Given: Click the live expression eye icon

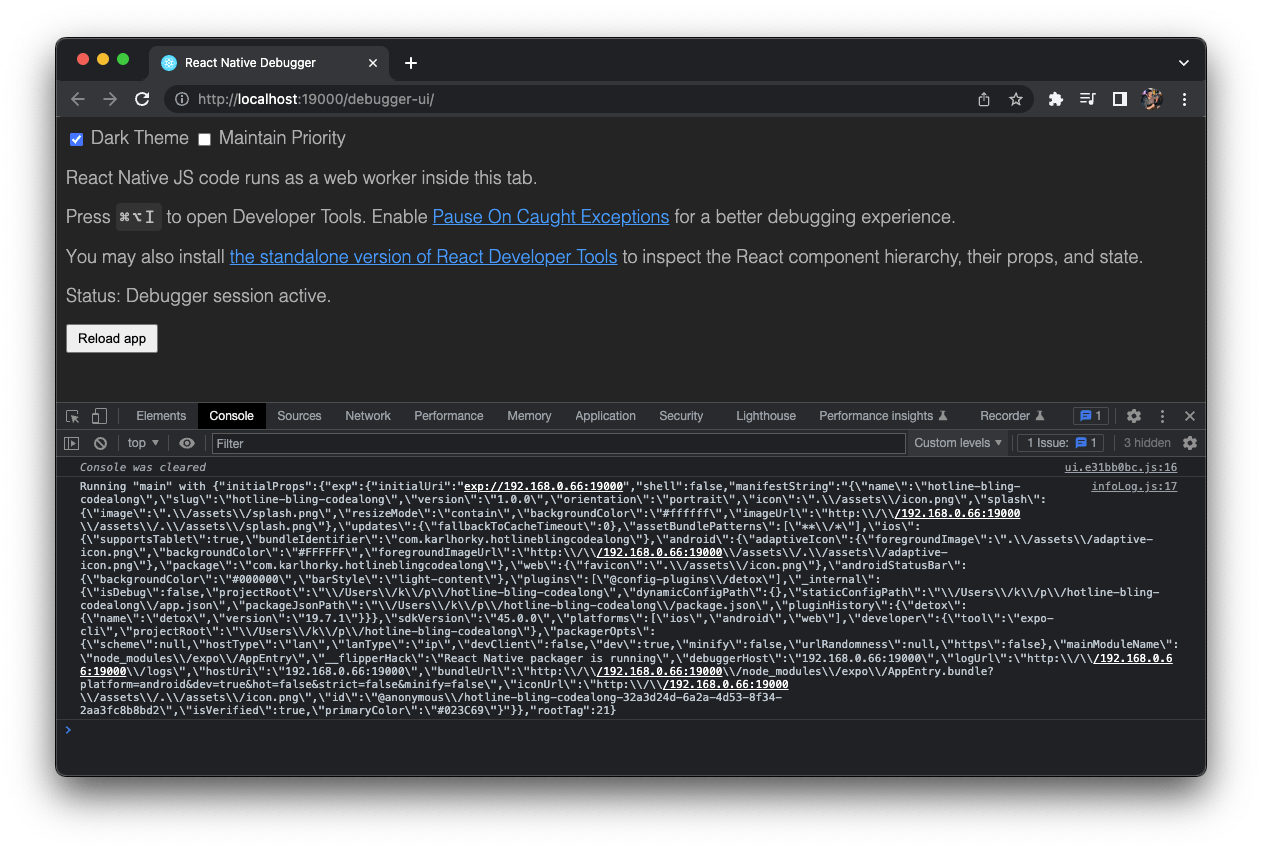Looking at the screenshot, I should pyautogui.click(x=187, y=443).
